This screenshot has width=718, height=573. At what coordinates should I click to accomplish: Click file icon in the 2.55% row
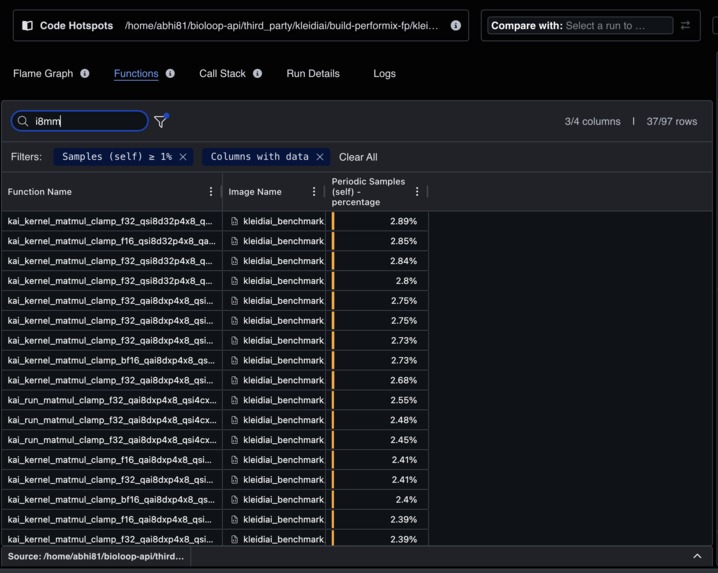coord(234,400)
